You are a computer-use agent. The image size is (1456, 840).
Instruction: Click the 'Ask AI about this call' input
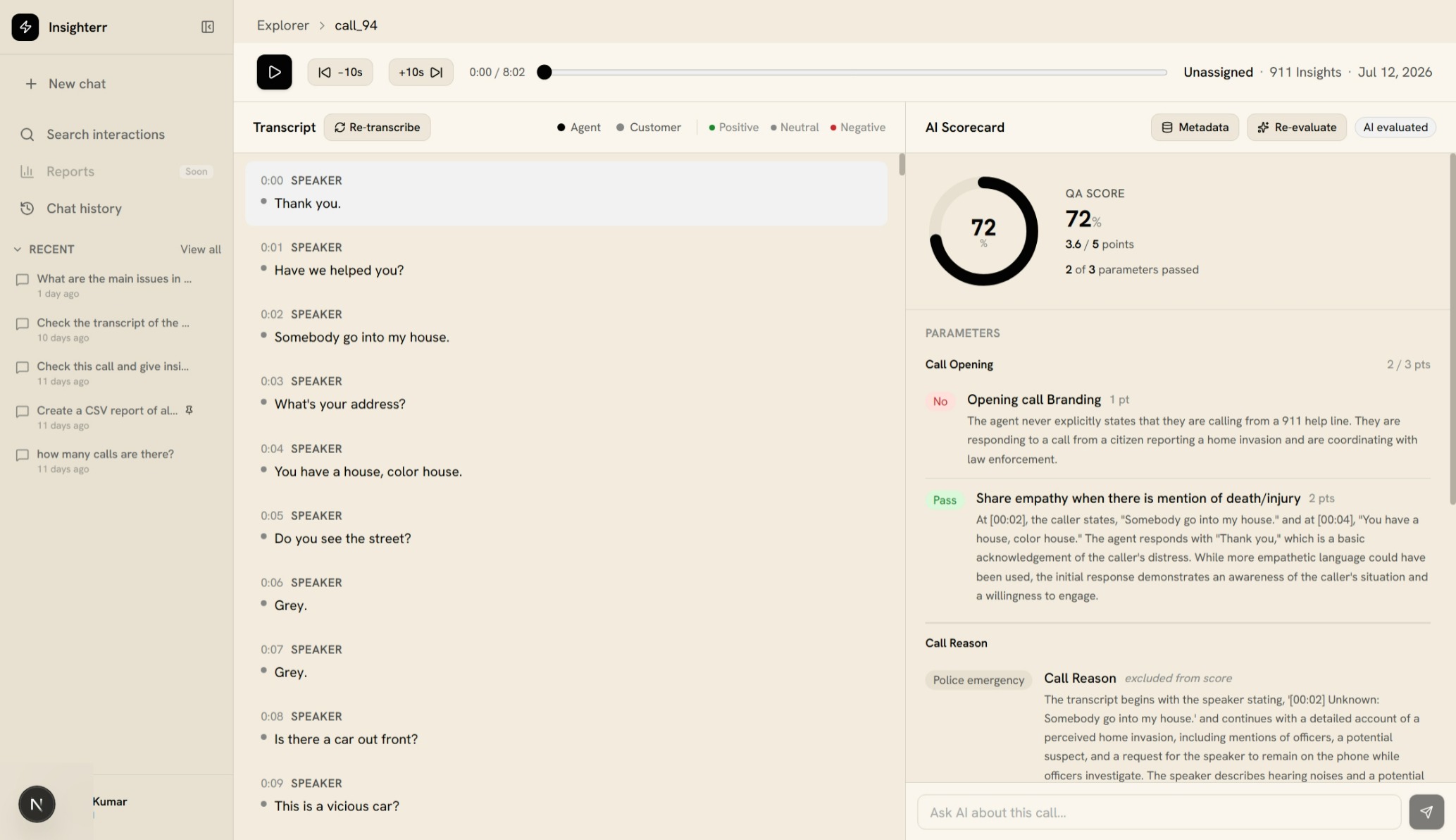point(1159,813)
